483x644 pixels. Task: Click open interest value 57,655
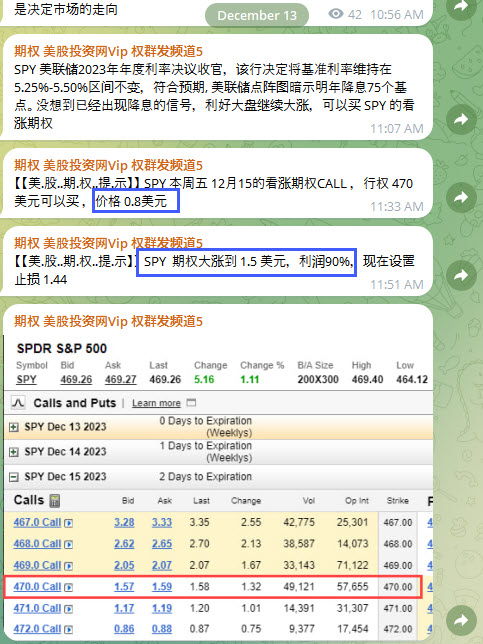pos(352,587)
